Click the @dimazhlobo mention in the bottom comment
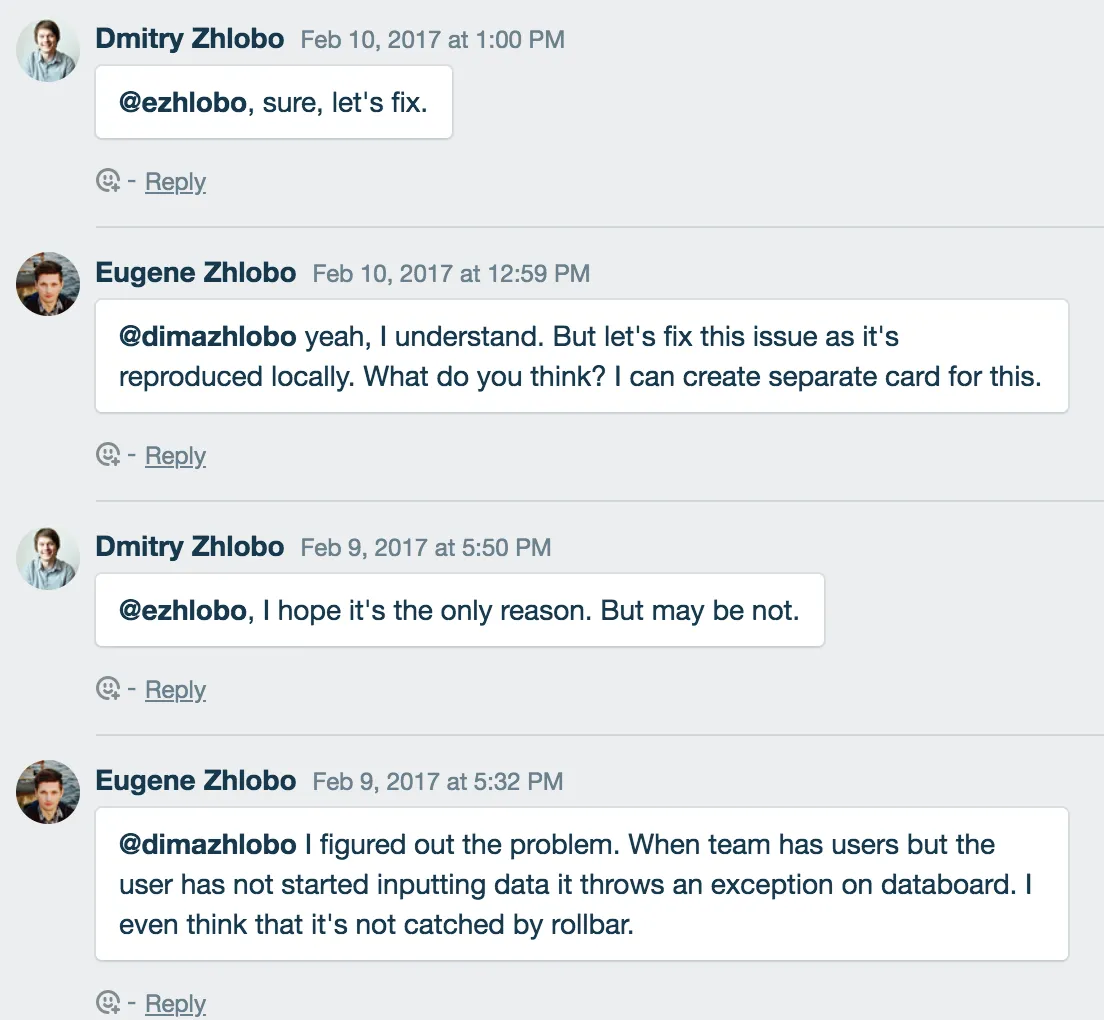 [207, 845]
